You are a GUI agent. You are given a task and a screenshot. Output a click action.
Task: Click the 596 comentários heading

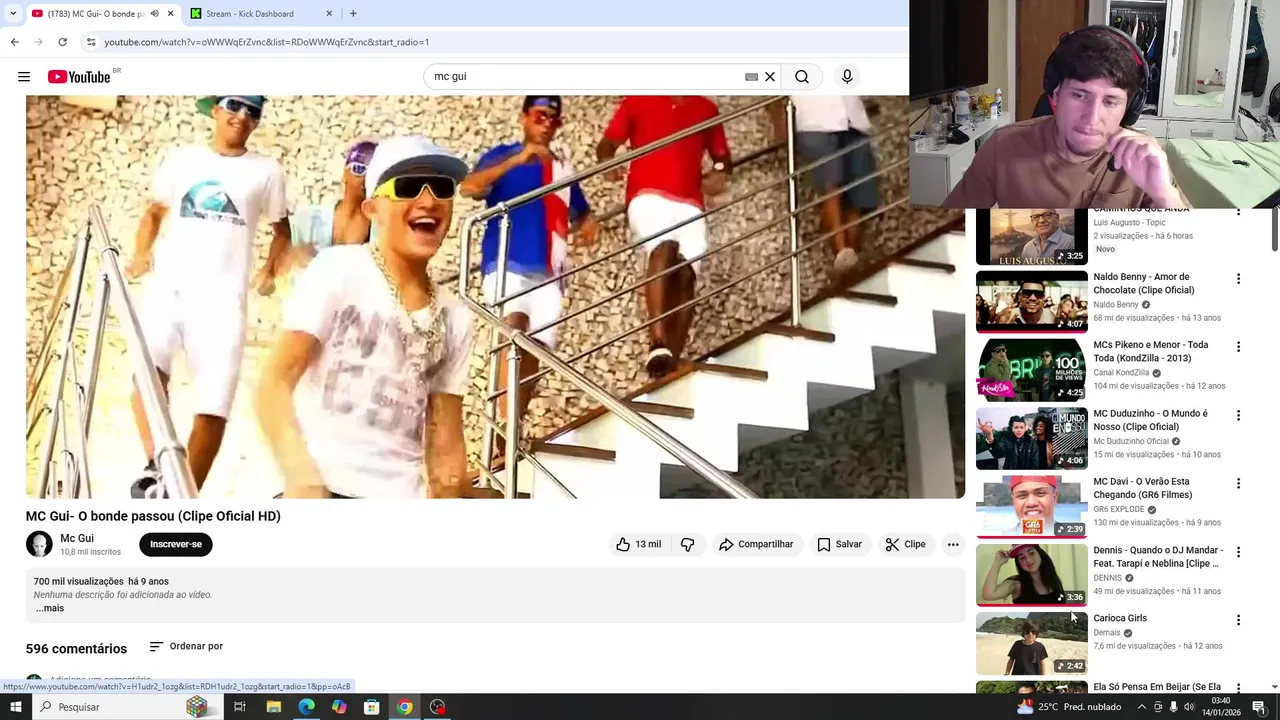tap(76, 649)
